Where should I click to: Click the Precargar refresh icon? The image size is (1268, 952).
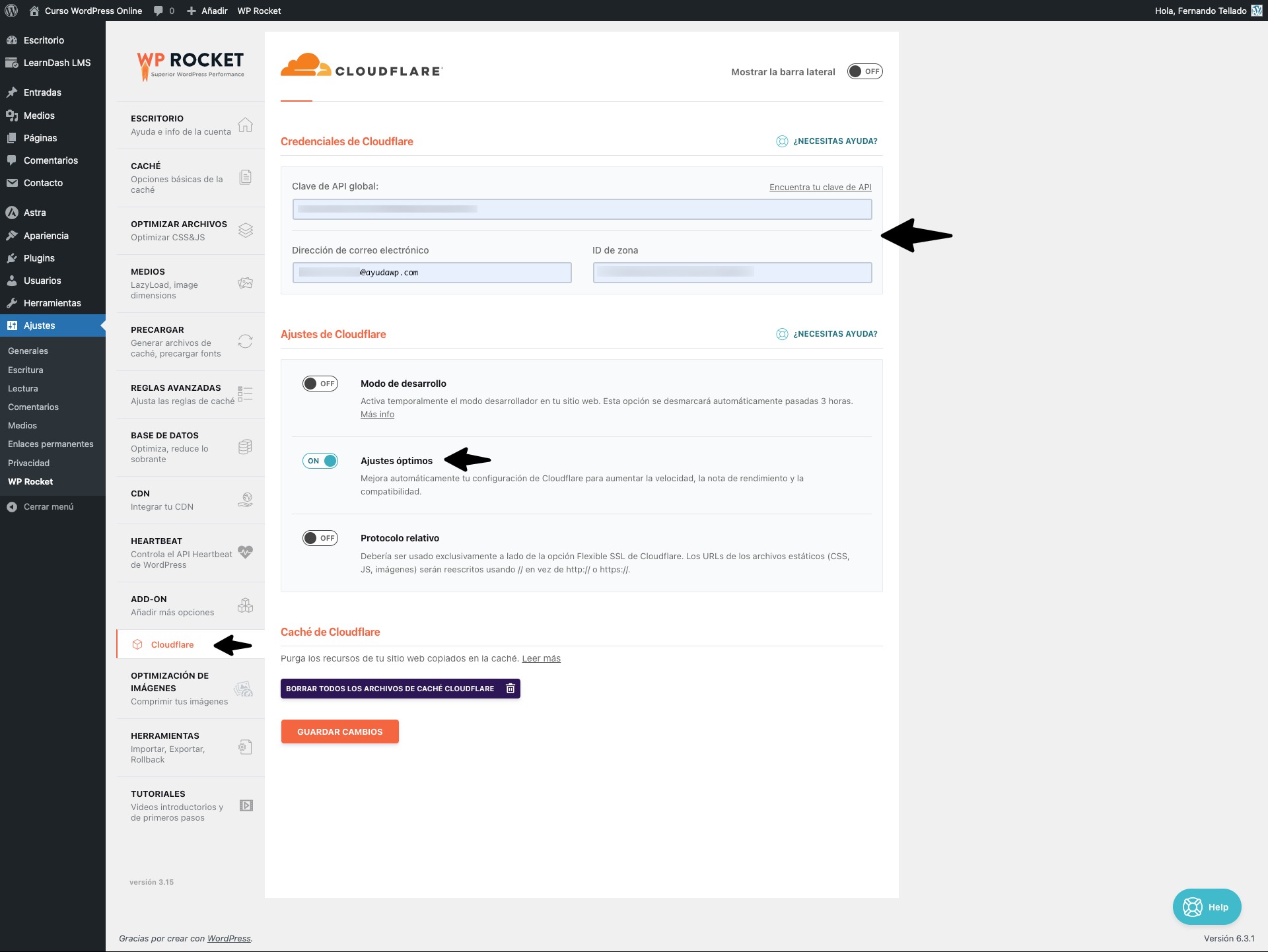[245, 341]
